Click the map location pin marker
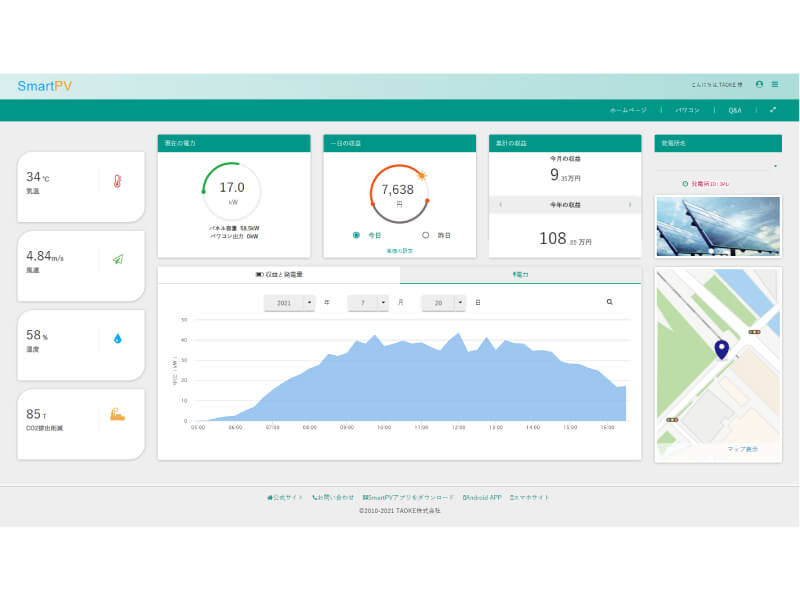Viewport: 800px width, 600px height. pyautogui.click(x=721, y=349)
